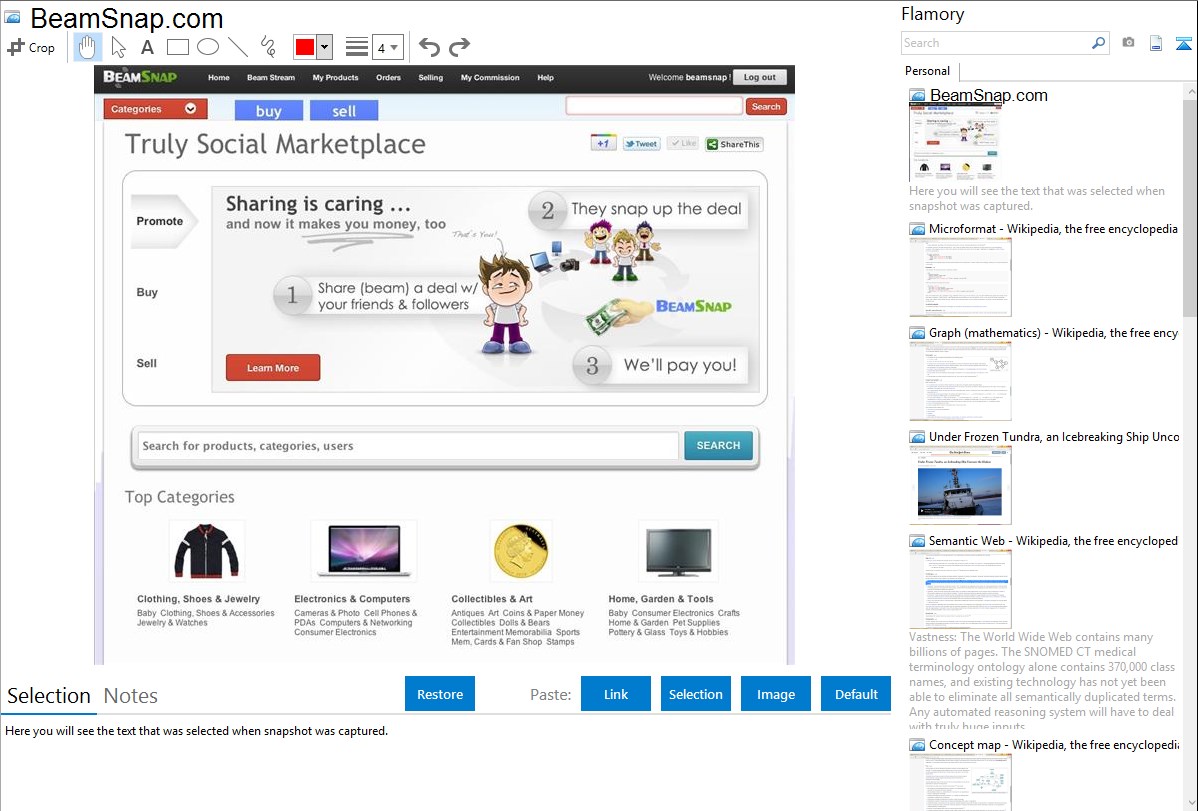Click the products, categories, users search box
1198x811 pixels.
tap(407, 446)
